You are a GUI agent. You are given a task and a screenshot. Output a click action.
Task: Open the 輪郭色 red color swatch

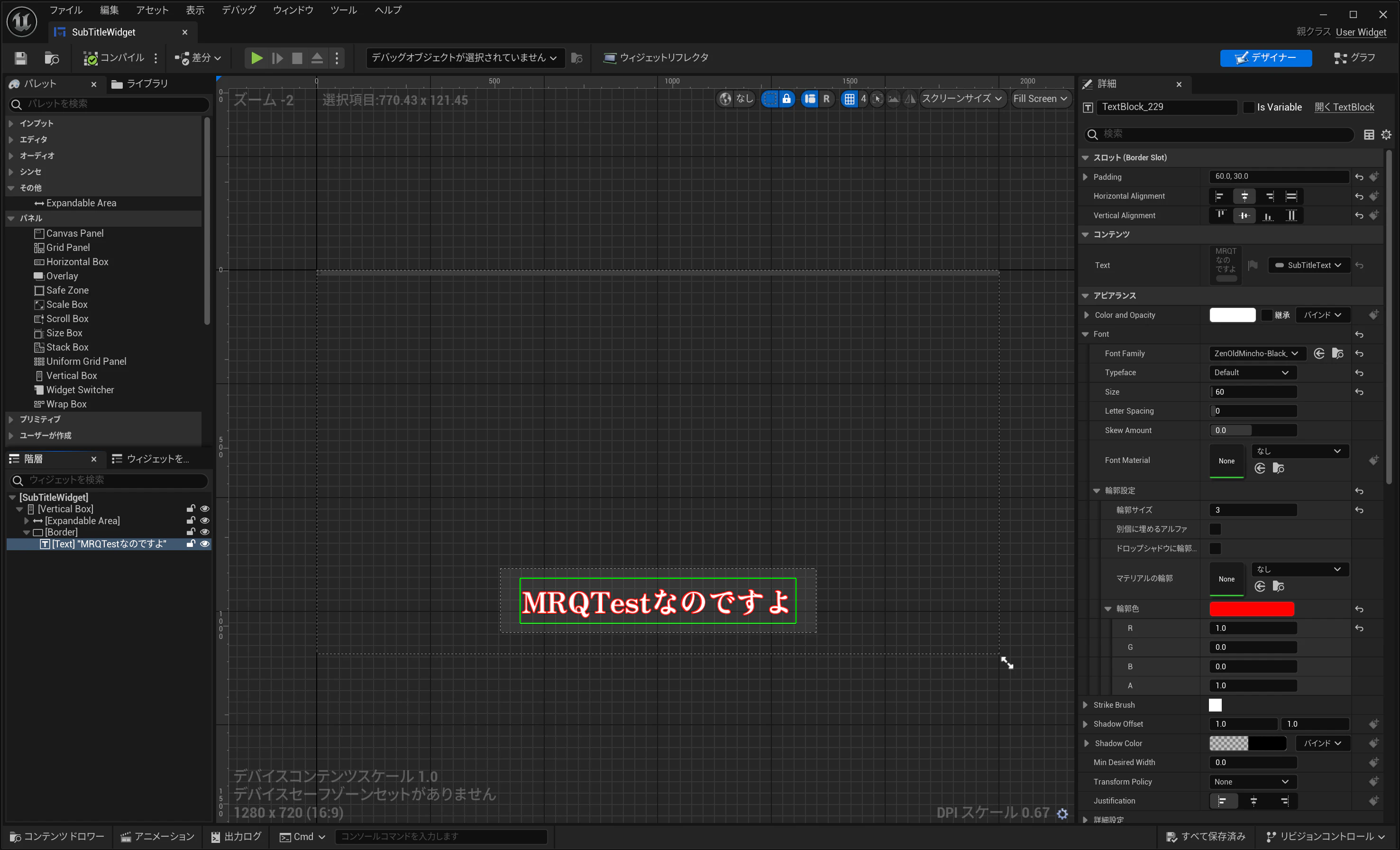click(1252, 610)
